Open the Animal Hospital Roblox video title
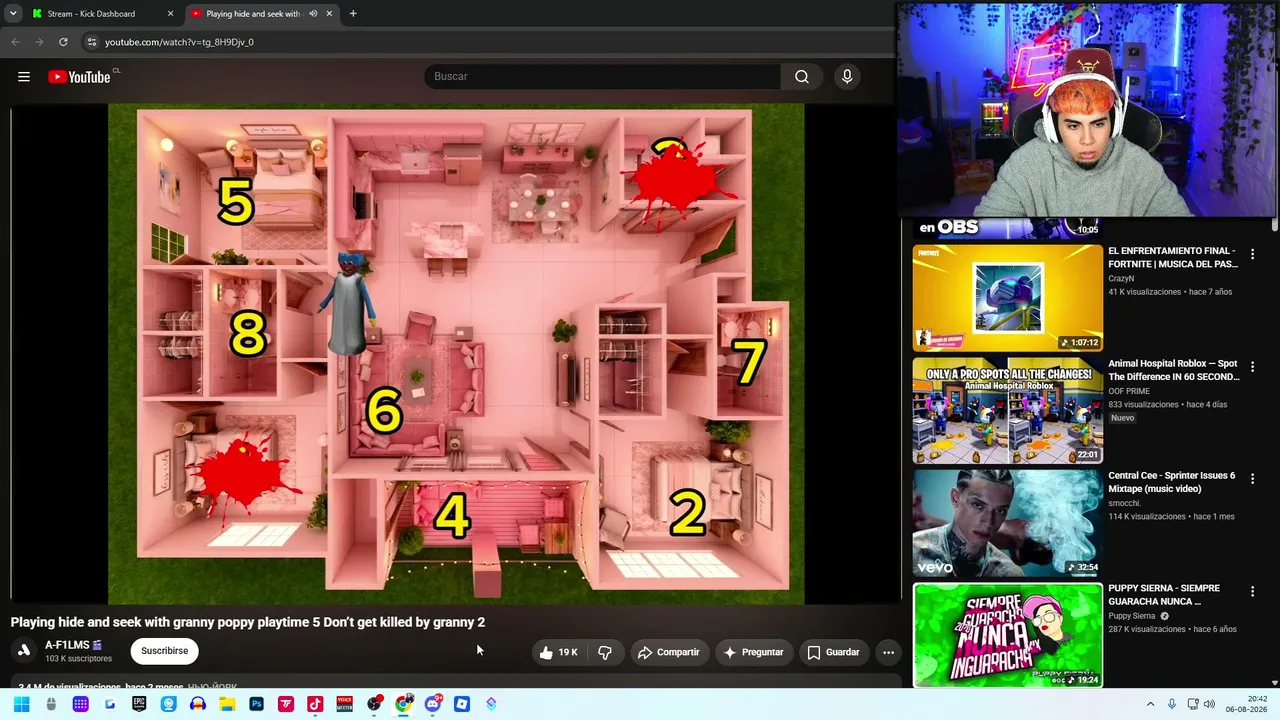 (1174, 370)
